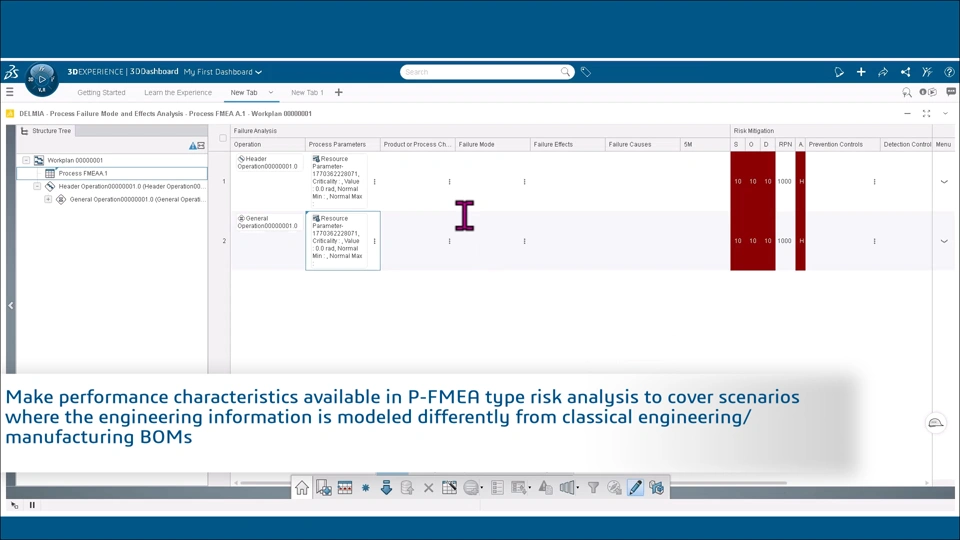
Task: Collapse the Header Operation tree node
Action: [x=37, y=186]
